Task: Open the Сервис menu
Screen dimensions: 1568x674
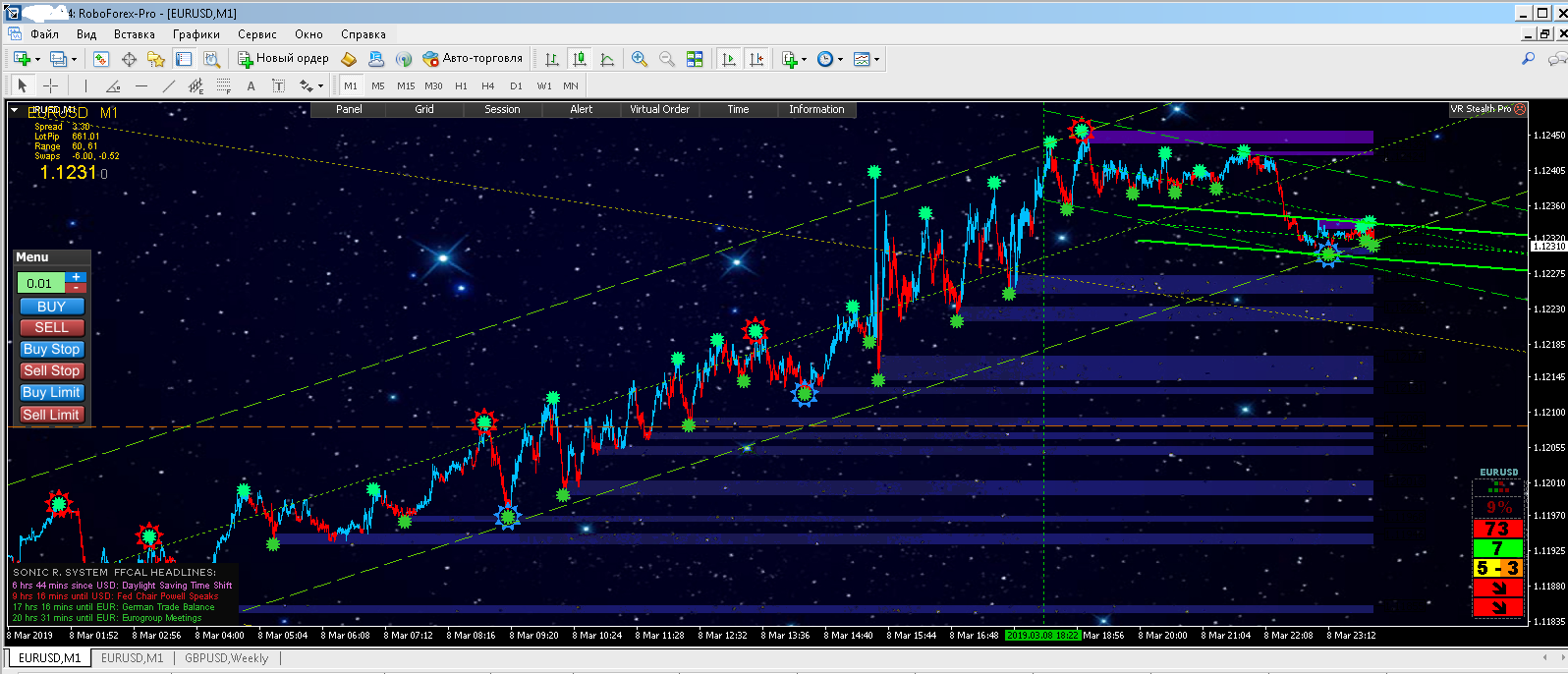Action: tap(257, 33)
